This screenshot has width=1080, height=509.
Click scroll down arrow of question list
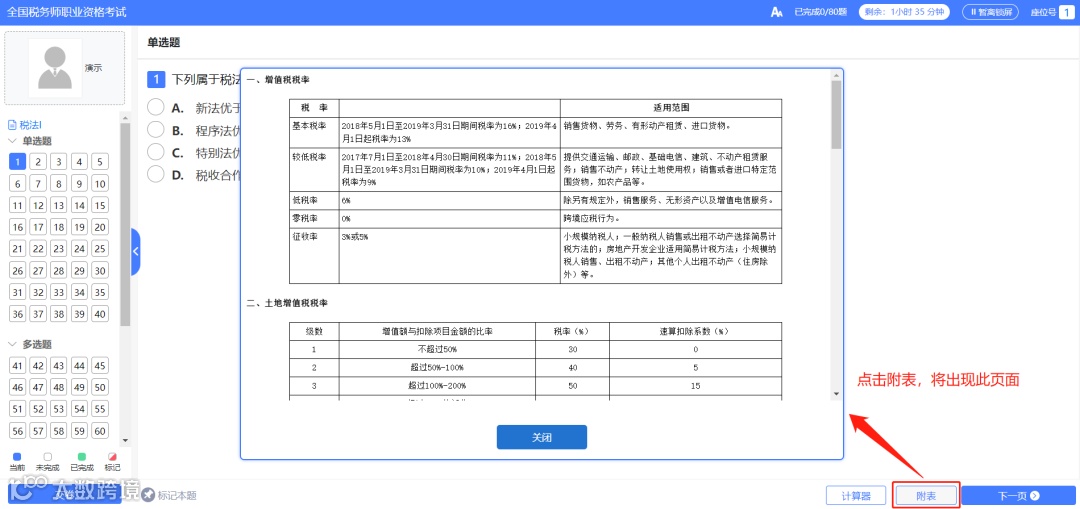[125, 440]
